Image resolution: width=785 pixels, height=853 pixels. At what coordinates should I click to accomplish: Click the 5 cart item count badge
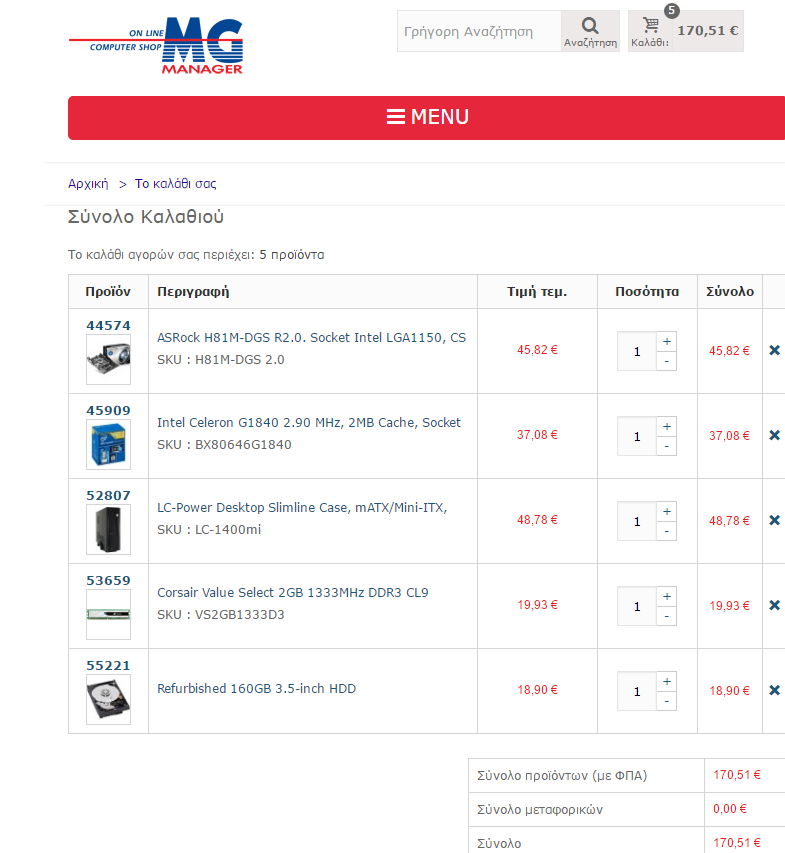671,10
